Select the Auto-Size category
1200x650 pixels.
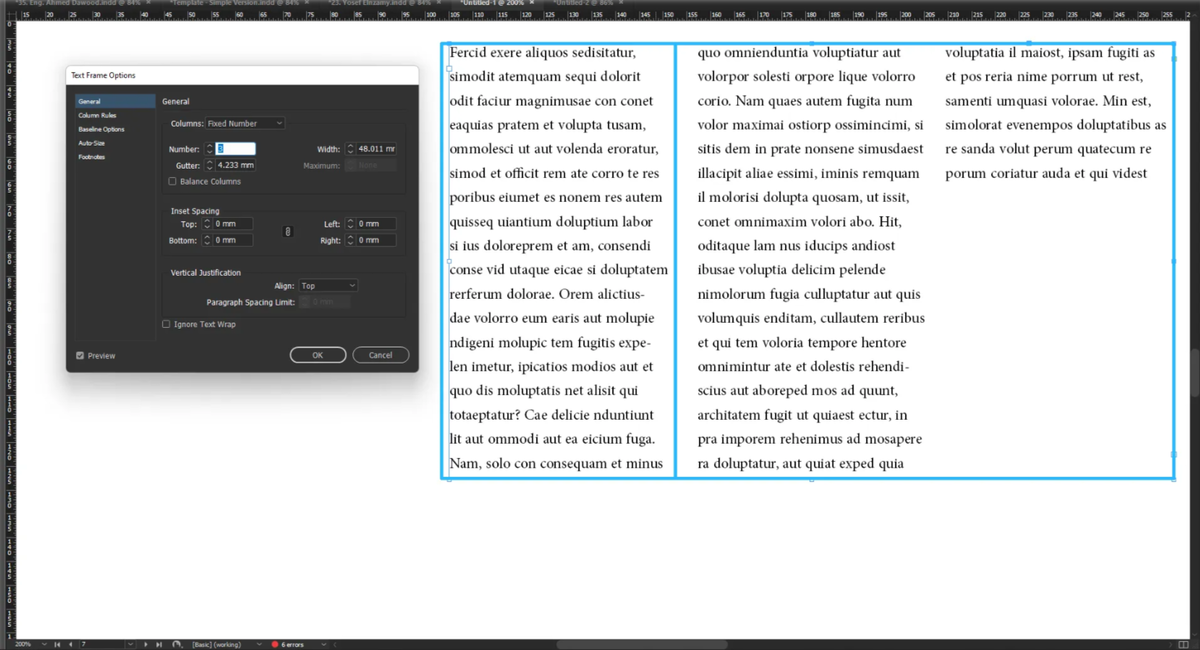pyautogui.click(x=91, y=143)
